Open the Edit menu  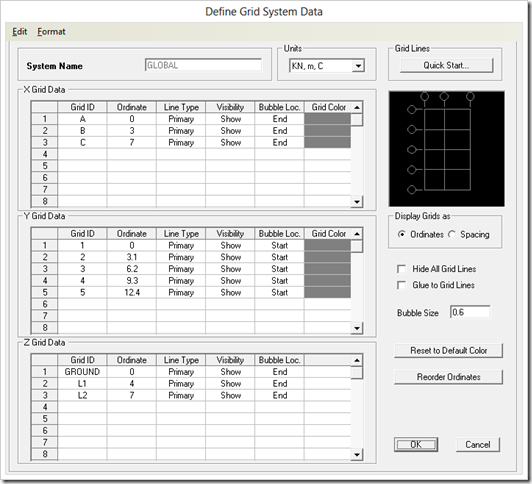(x=20, y=32)
